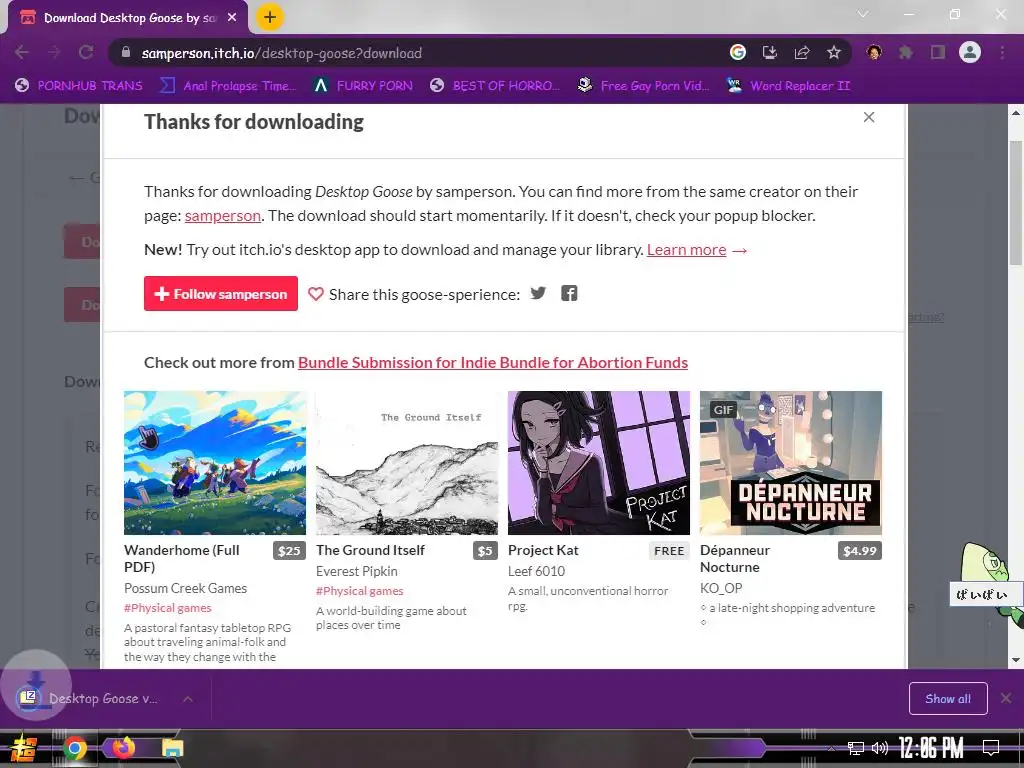The width and height of the screenshot is (1024, 768).
Task: Click the browser back arrow
Action: (22, 52)
